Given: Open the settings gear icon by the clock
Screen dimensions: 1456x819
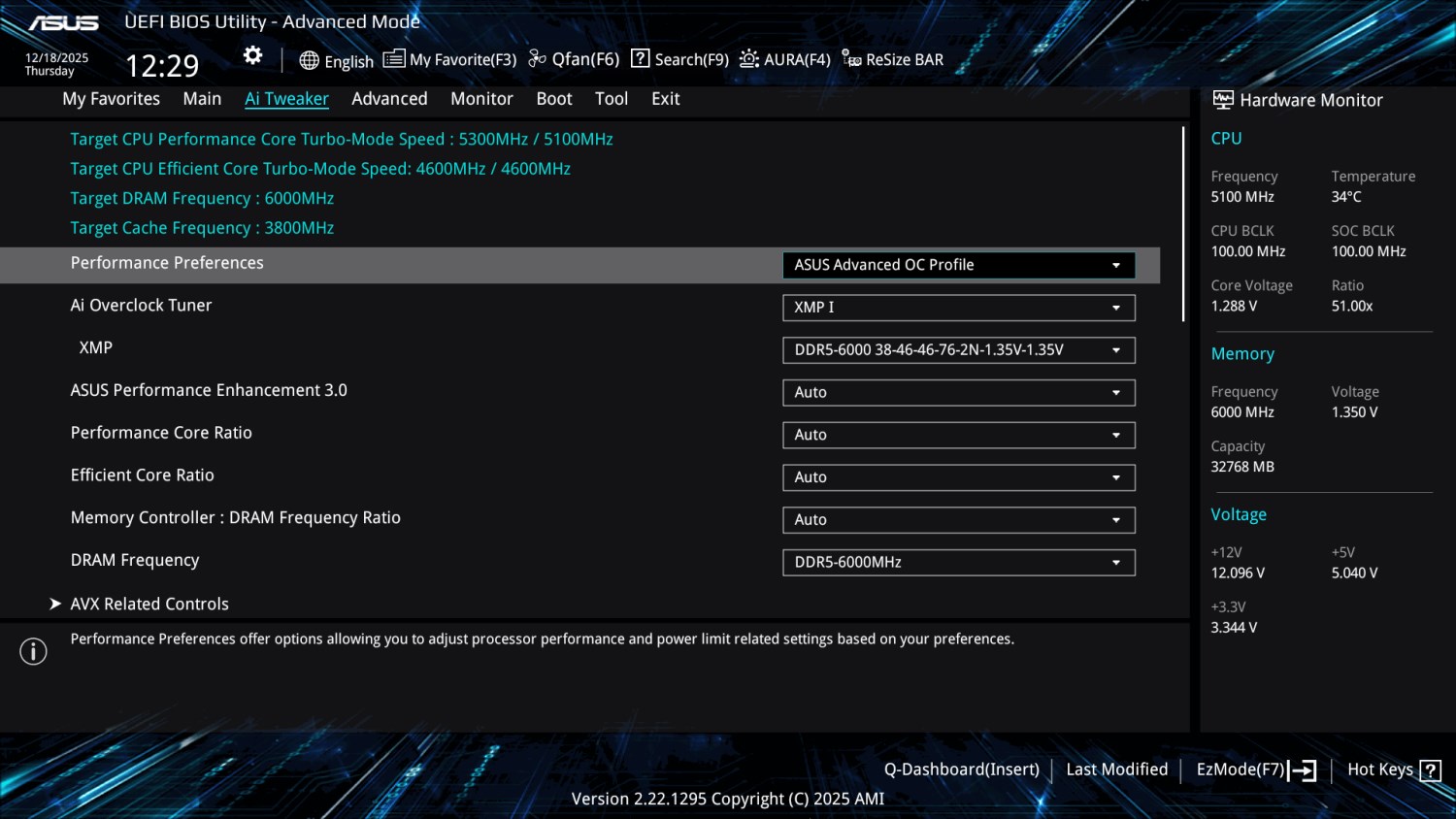Looking at the screenshot, I should point(252,55).
